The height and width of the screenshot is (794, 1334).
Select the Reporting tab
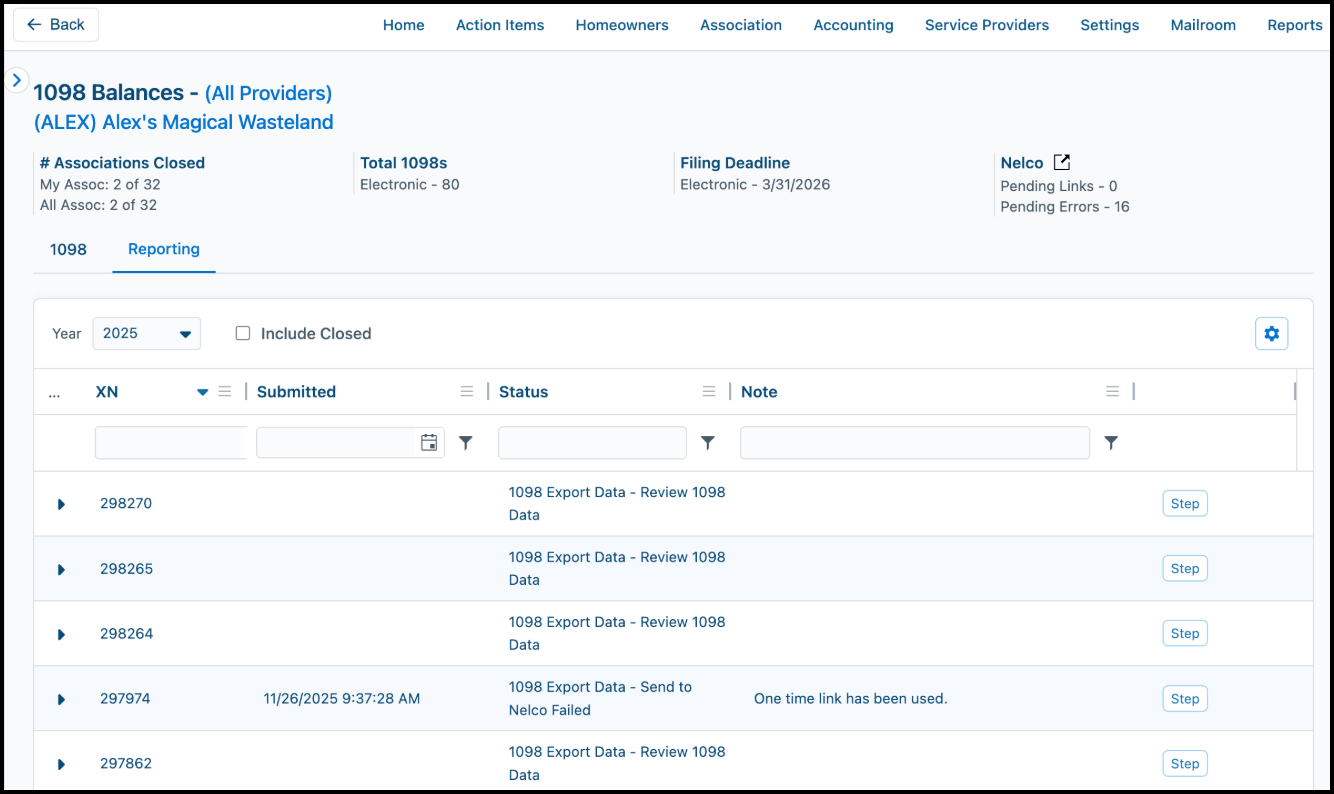[x=164, y=249]
